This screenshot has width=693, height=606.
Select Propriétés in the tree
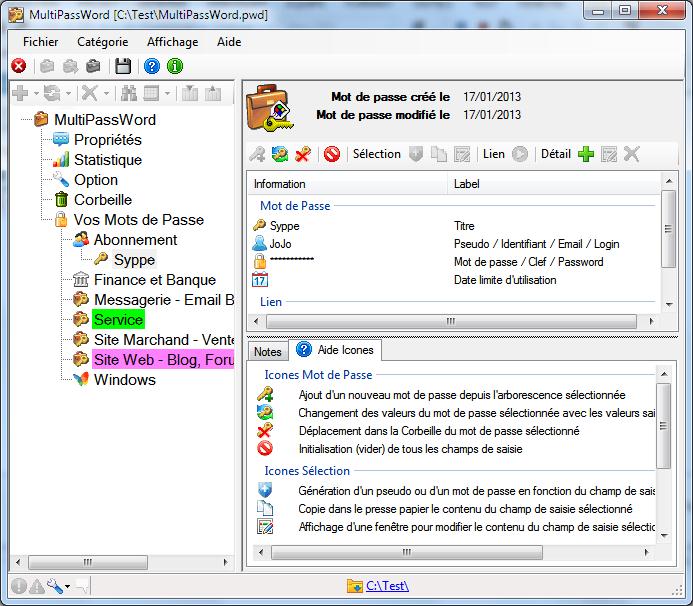click(107, 140)
